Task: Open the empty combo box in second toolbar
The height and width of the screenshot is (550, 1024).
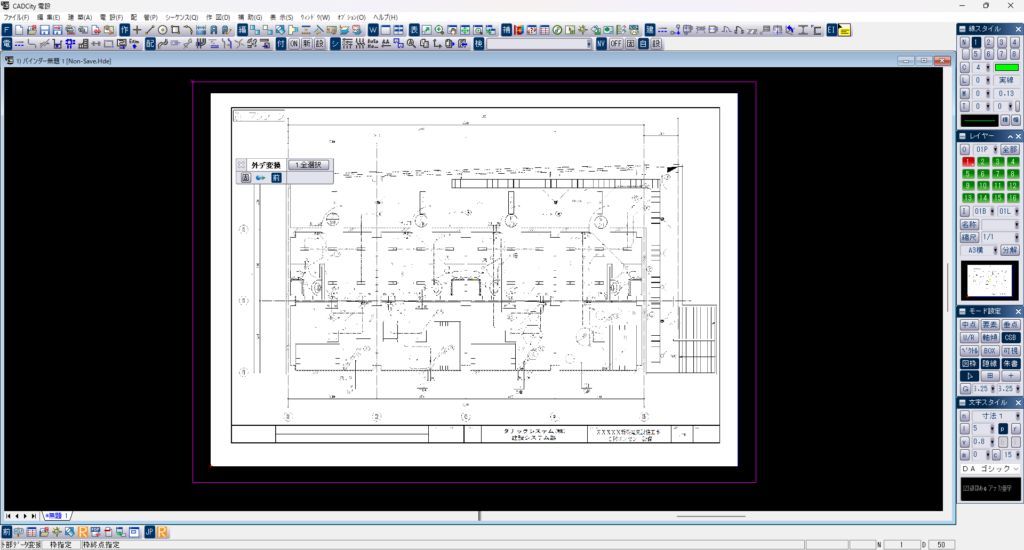Action: (539, 44)
